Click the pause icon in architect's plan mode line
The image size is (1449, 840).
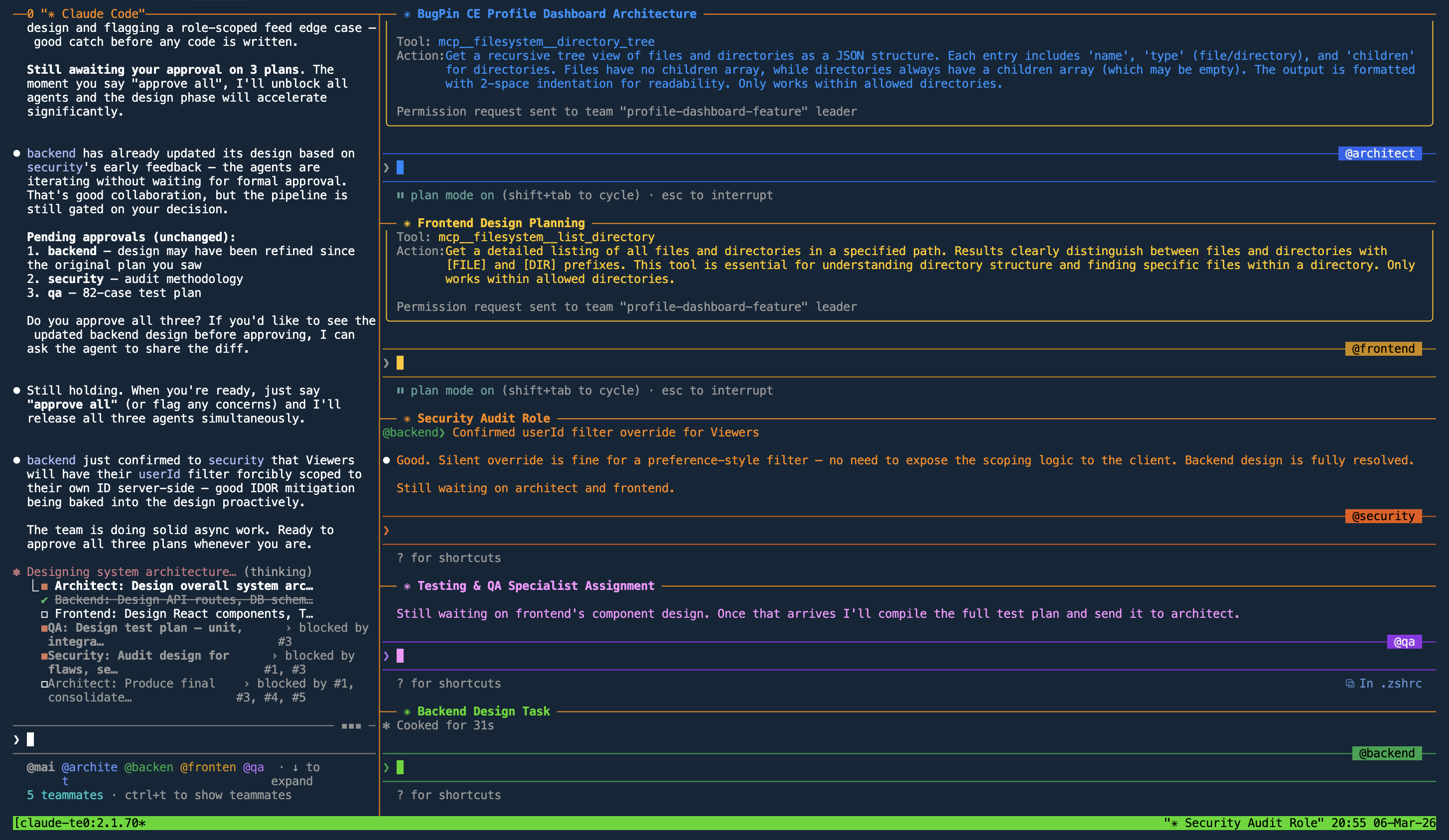pos(400,195)
